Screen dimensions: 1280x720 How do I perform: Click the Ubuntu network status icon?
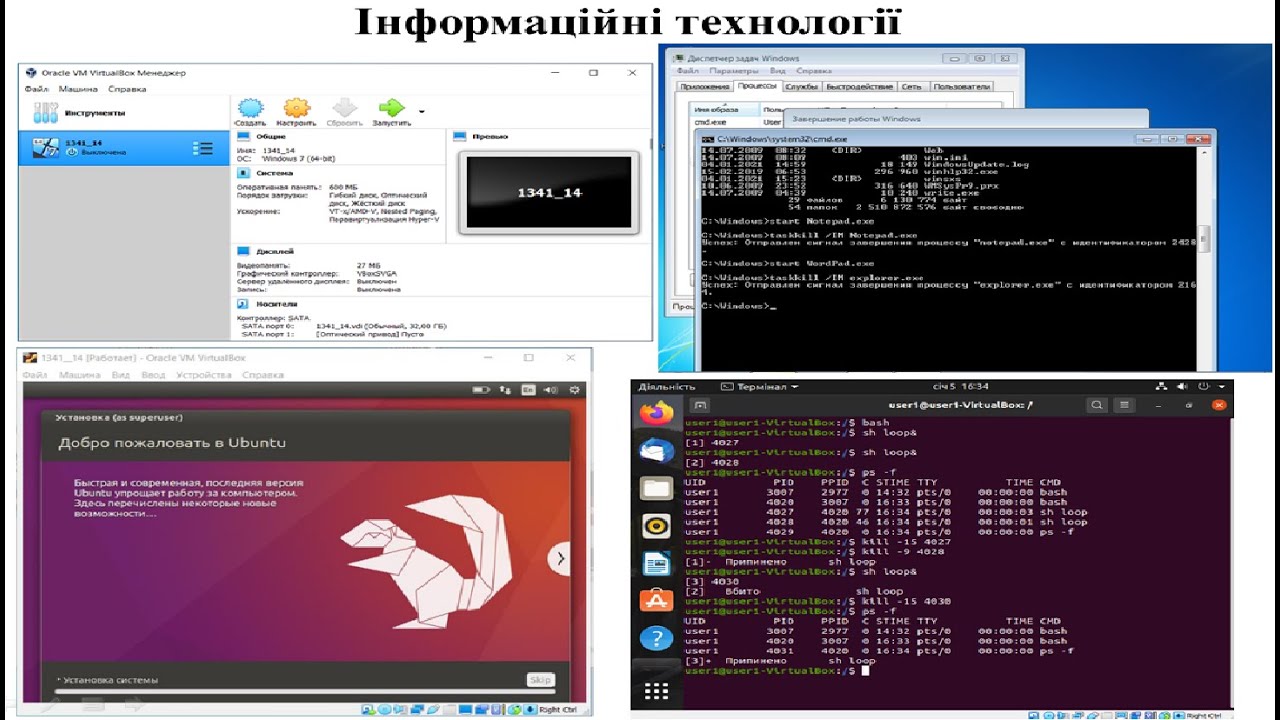[1161, 386]
